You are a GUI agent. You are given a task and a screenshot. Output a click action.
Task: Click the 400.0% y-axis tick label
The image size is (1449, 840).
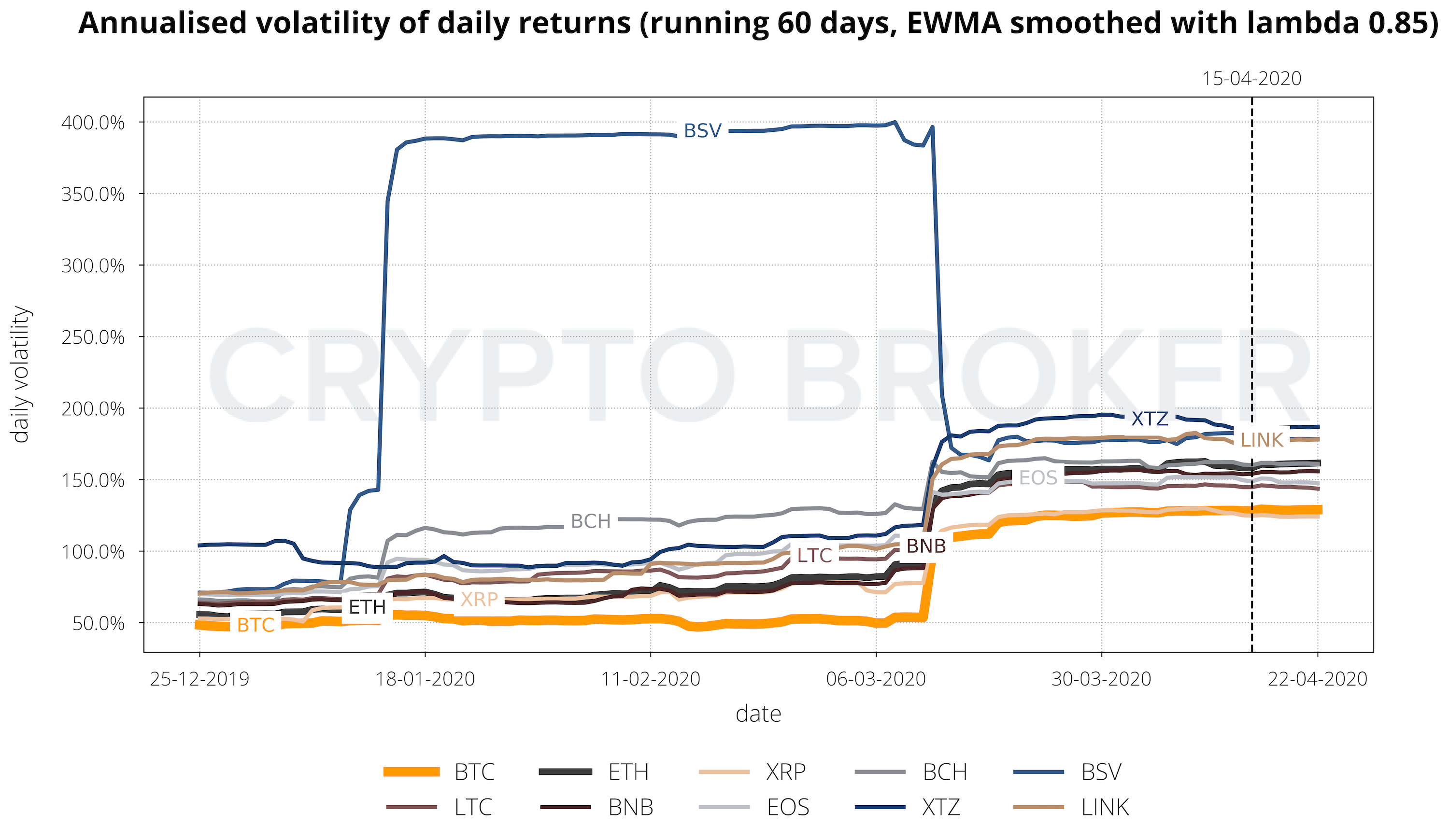pos(93,123)
